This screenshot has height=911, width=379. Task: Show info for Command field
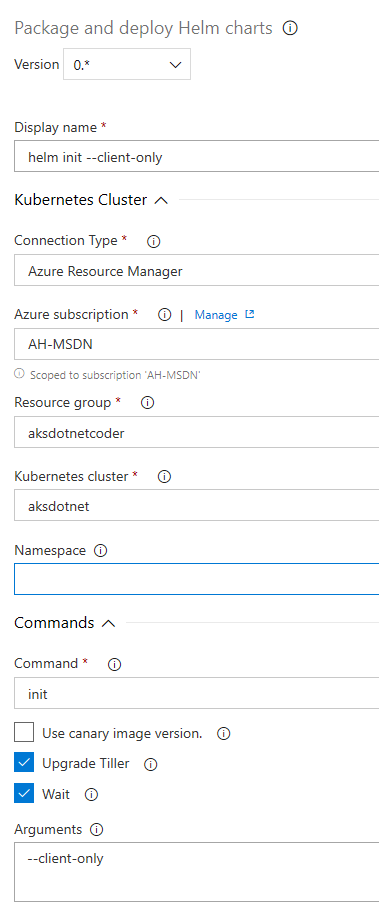tap(115, 665)
